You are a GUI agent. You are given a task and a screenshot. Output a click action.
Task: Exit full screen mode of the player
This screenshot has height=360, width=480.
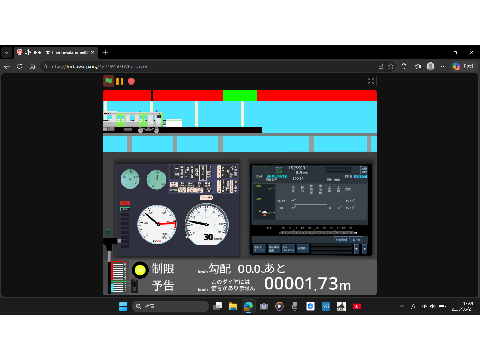(371, 81)
